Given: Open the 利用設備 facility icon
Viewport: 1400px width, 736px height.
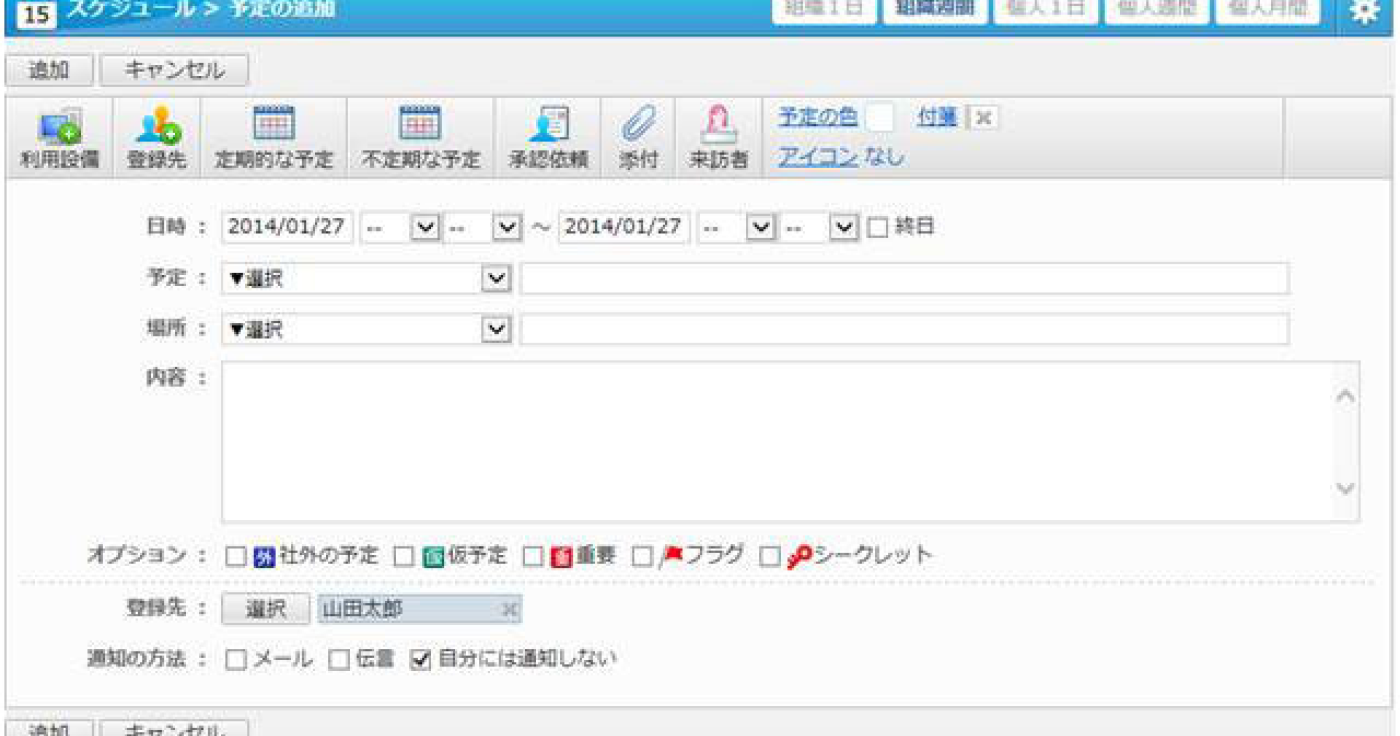Looking at the screenshot, I should pos(59,138).
